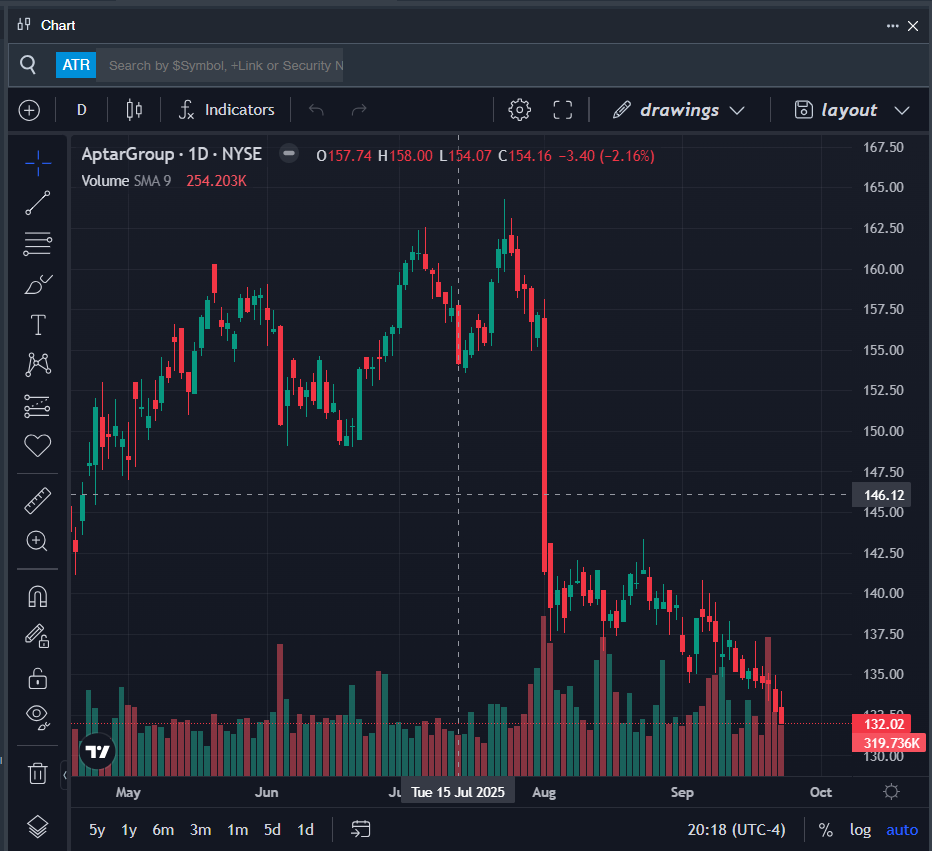932x851 pixels.
Task: Select the Fibonacci retracement tool
Action: (x=37, y=243)
